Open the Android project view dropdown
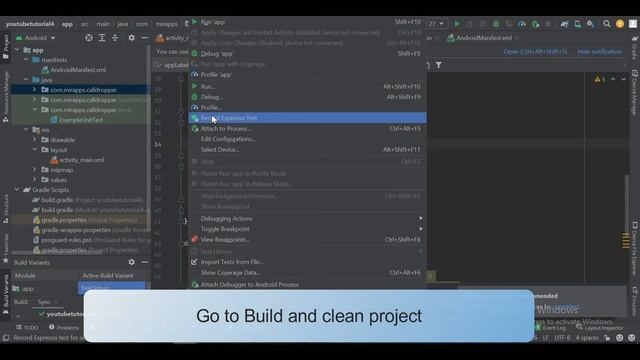The image size is (640, 360). click(x=36, y=38)
